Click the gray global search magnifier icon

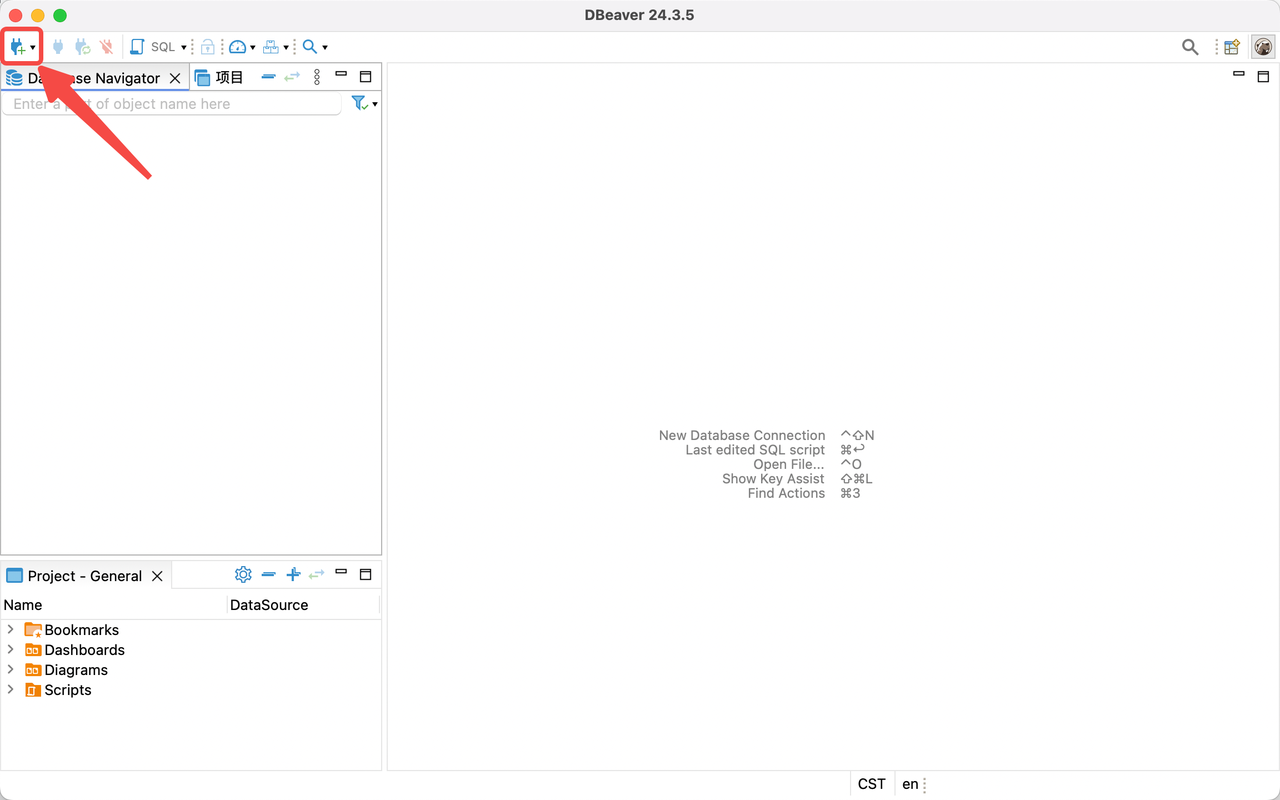coord(1190,47)
